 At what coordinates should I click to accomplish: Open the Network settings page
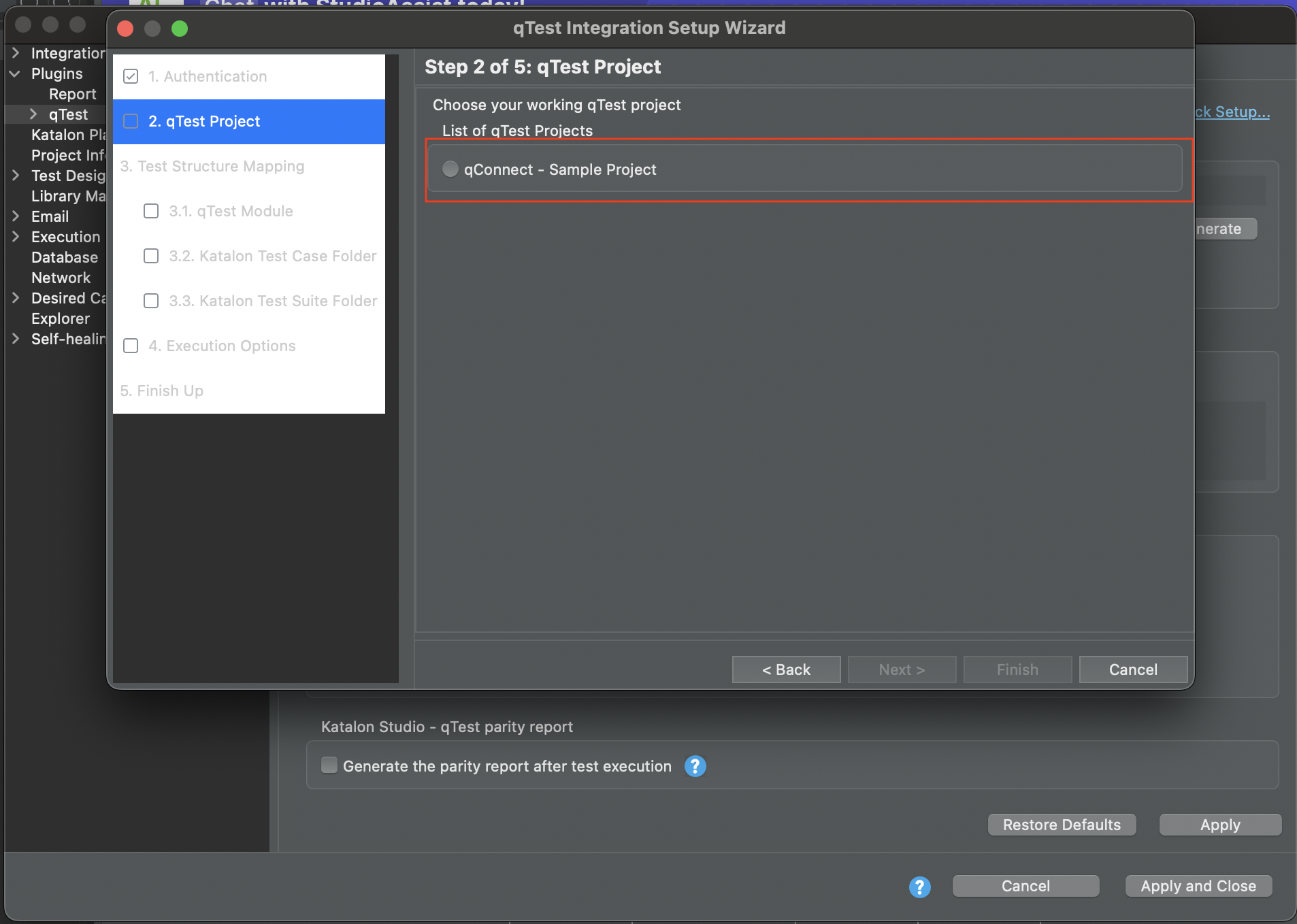(61, 278)
